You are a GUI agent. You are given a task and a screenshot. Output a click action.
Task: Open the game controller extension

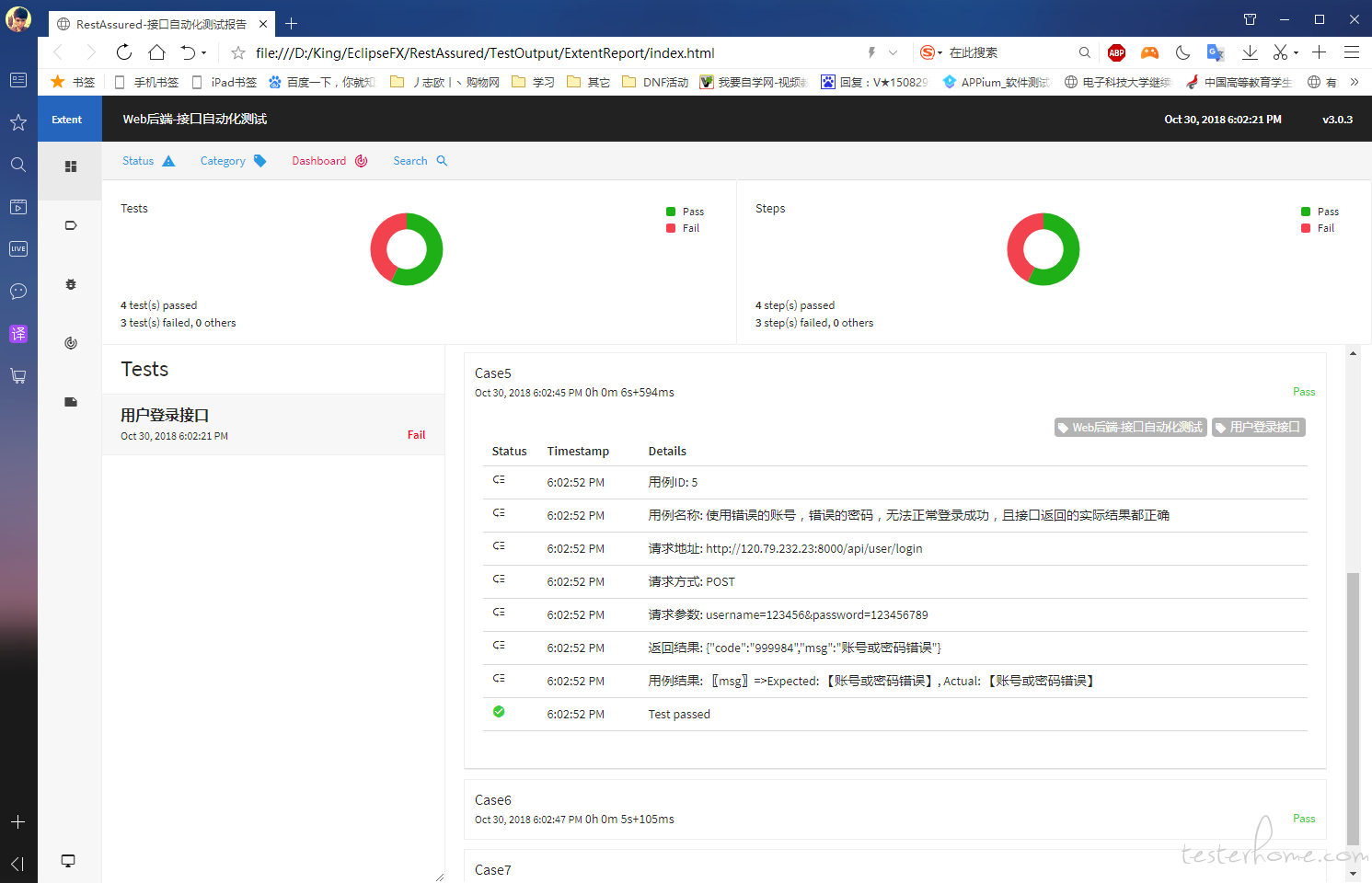(1149, 53)
